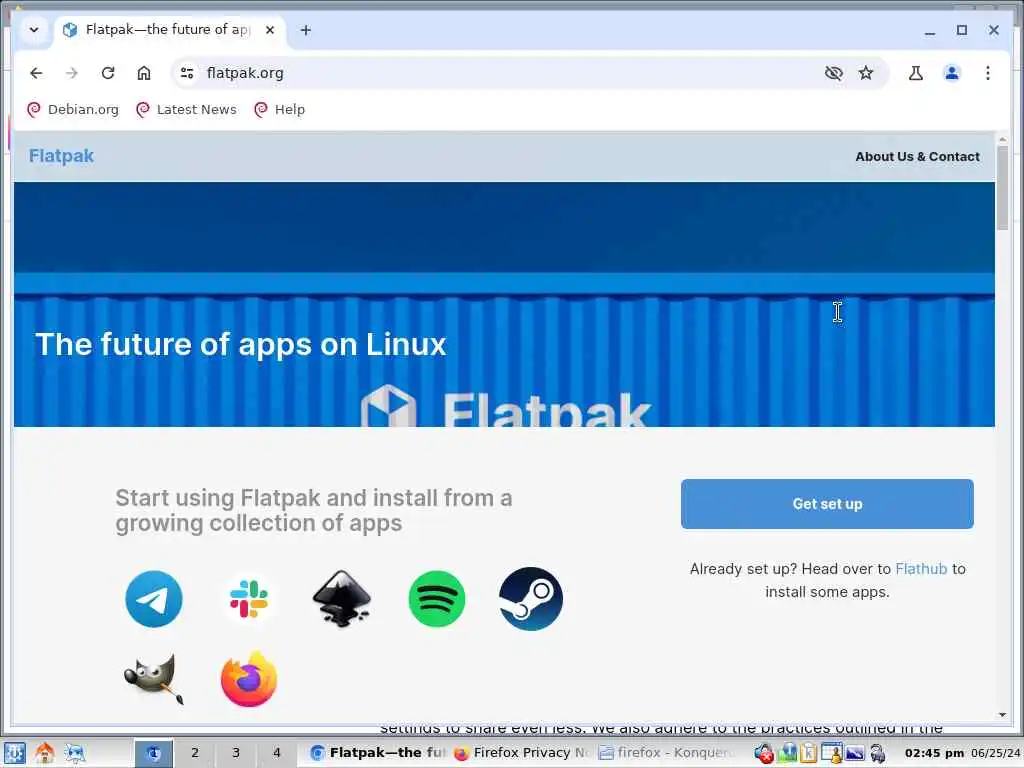Open the experiments flask icon
Screen dimensions: 1024x768
[916, 73]
